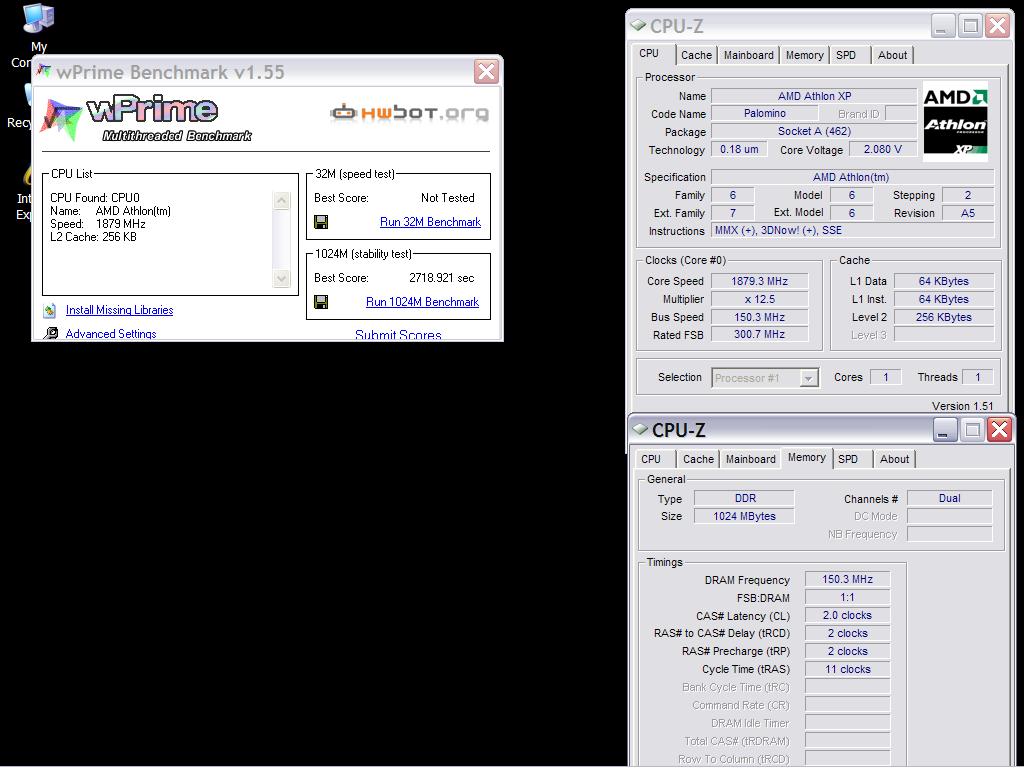This screenshot has width=1024, height=768.
Task: Switch to About tab in bottom CPU-Z
Action: click(x=894, y=459)
